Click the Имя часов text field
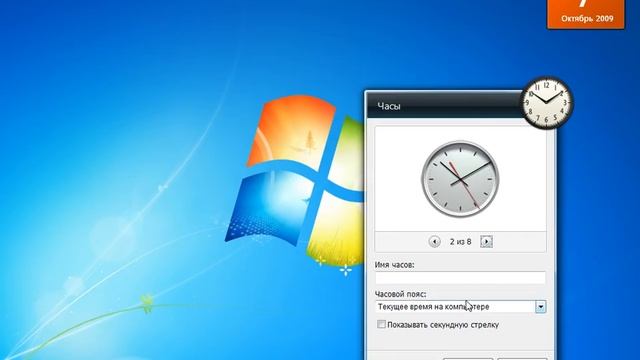 pos(460,278)
